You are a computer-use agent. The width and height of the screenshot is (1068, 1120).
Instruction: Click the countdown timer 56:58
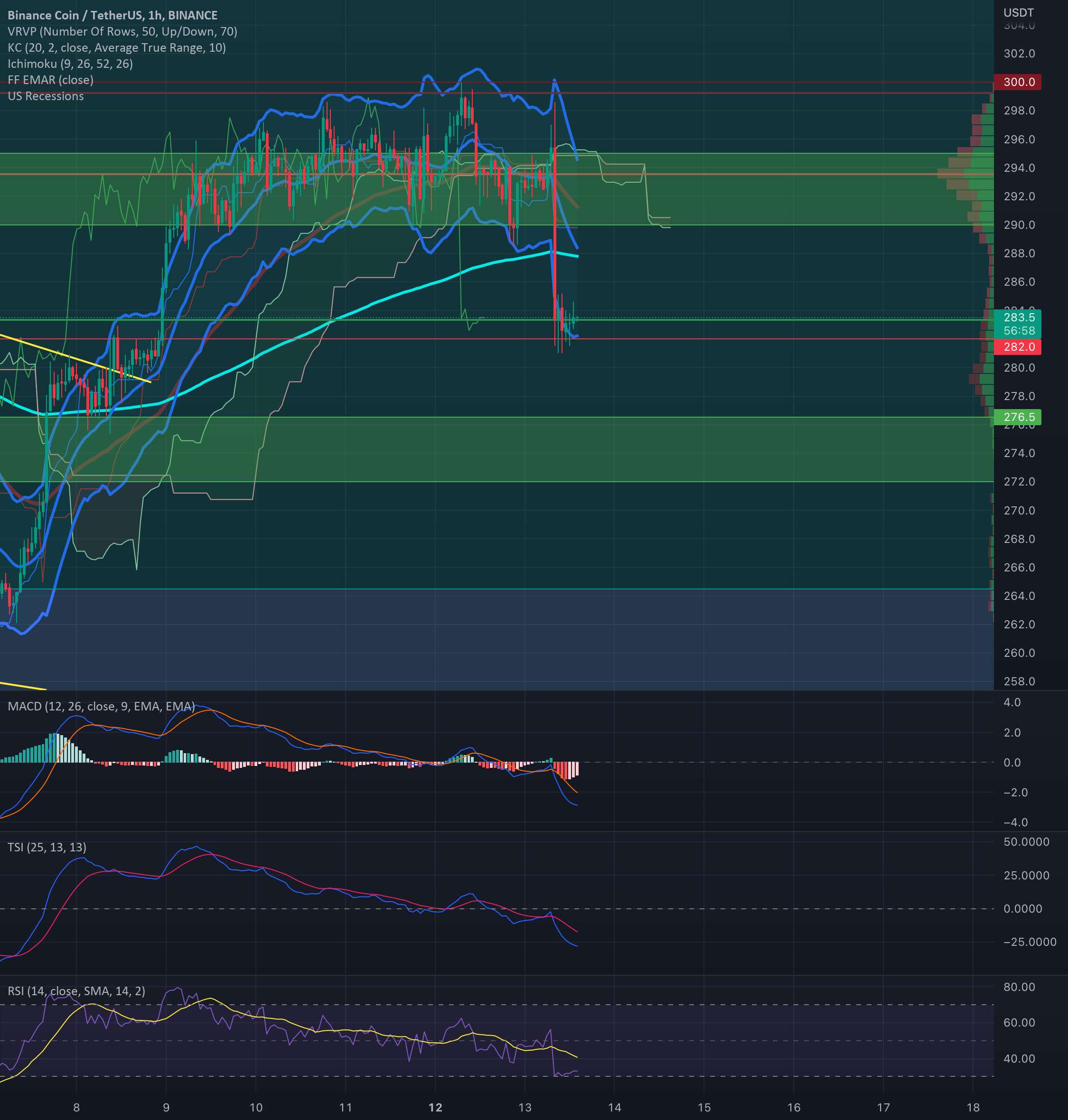pyautogui.click(x=1019, y=331)
